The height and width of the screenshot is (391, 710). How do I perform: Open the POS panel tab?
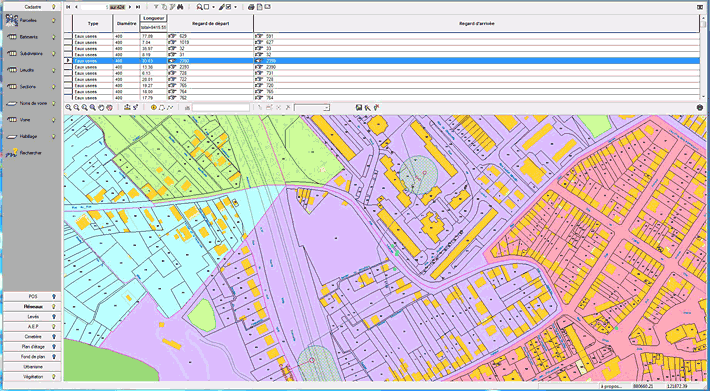(x=32, y=296)
